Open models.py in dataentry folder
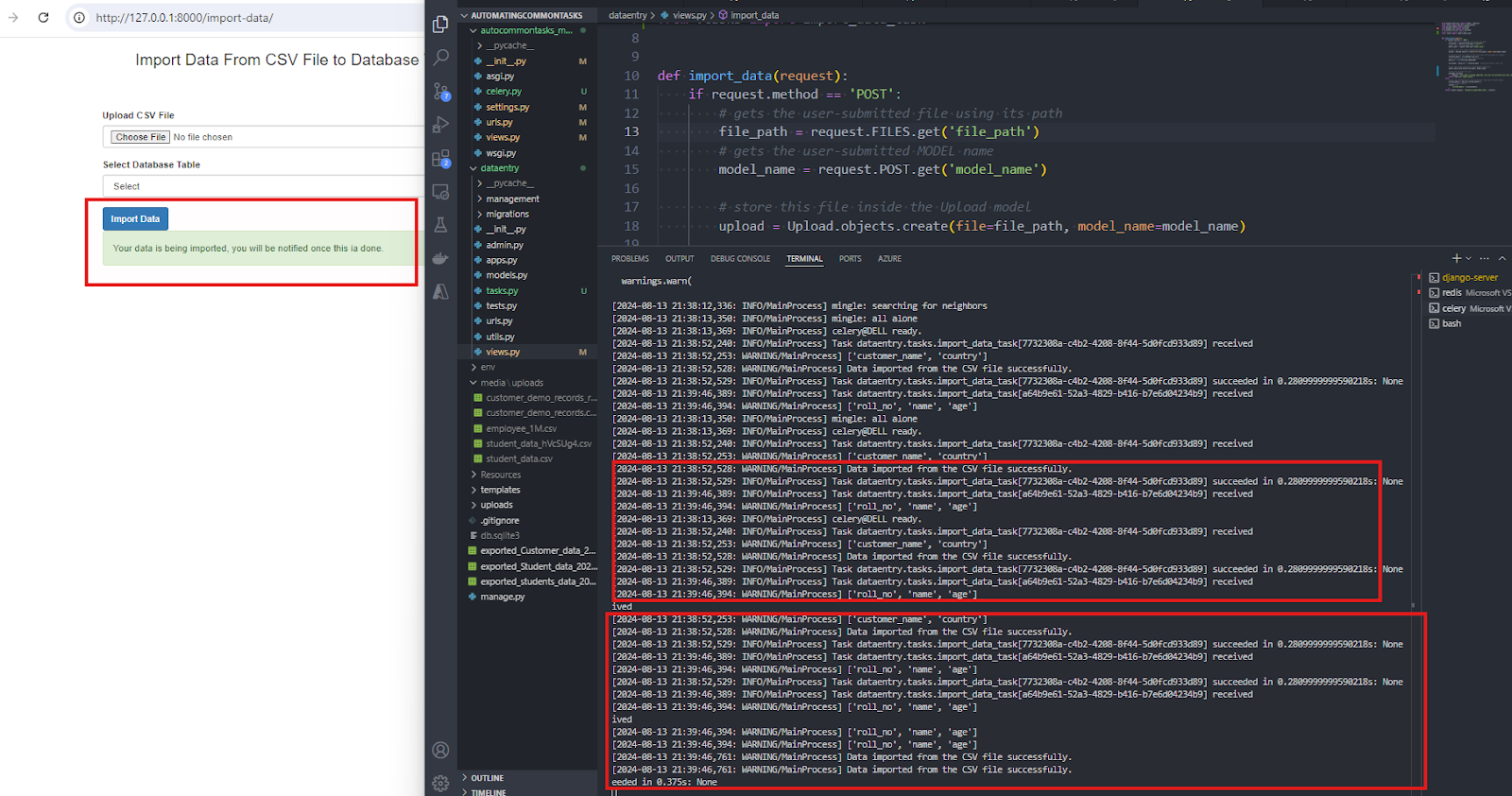This screenshot has height=796, width=1512. pyautogui.click(x=507, y=275)
